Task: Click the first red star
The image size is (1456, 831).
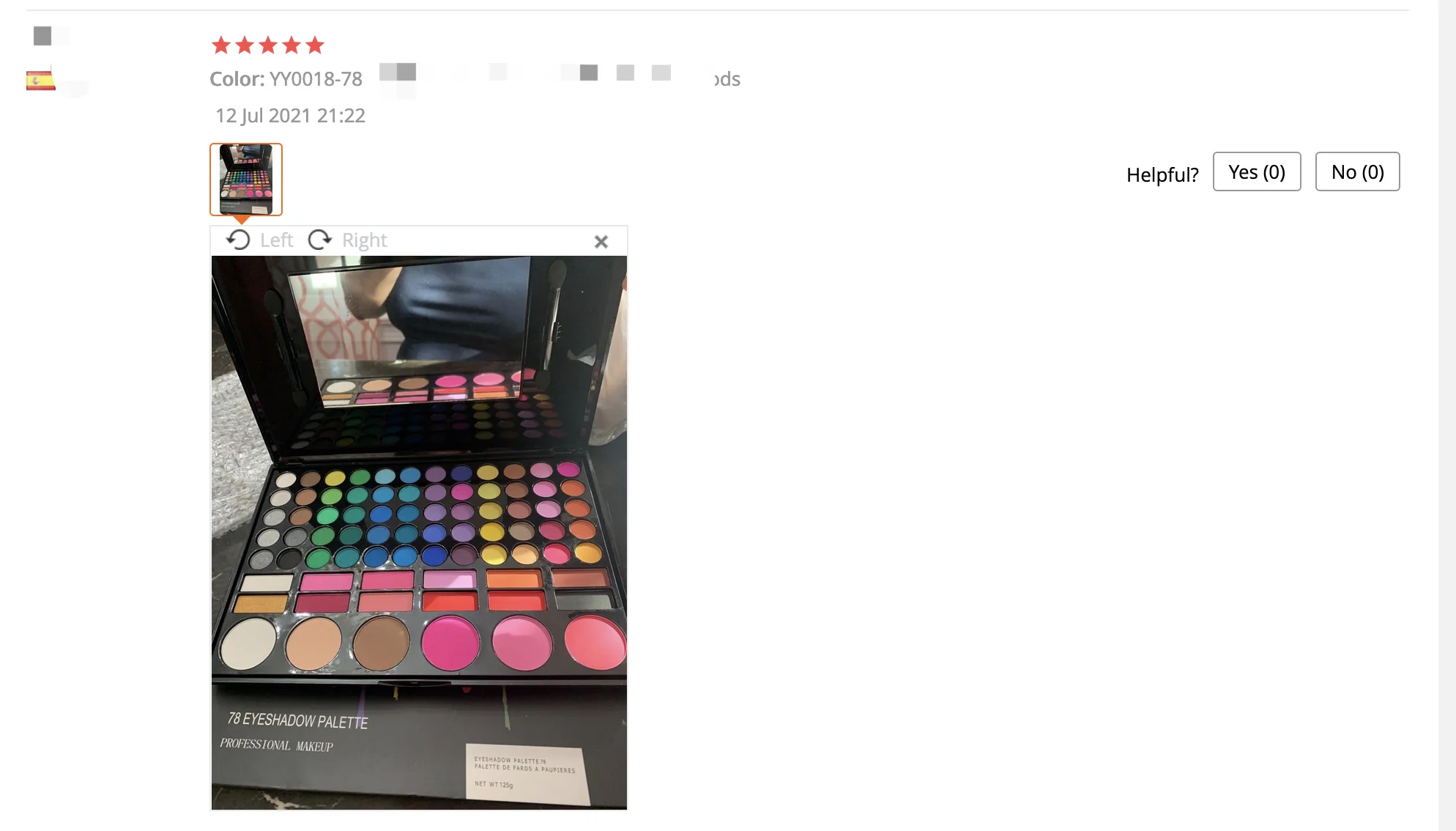Action: point(221,45)
